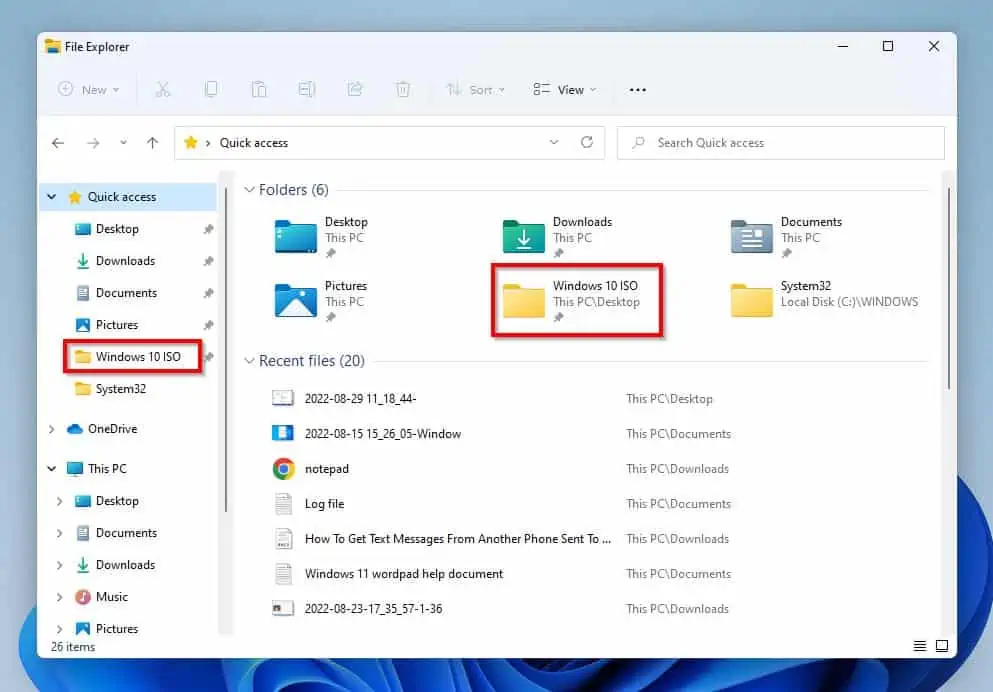Expand Music under This PC

tap(60, 597)
